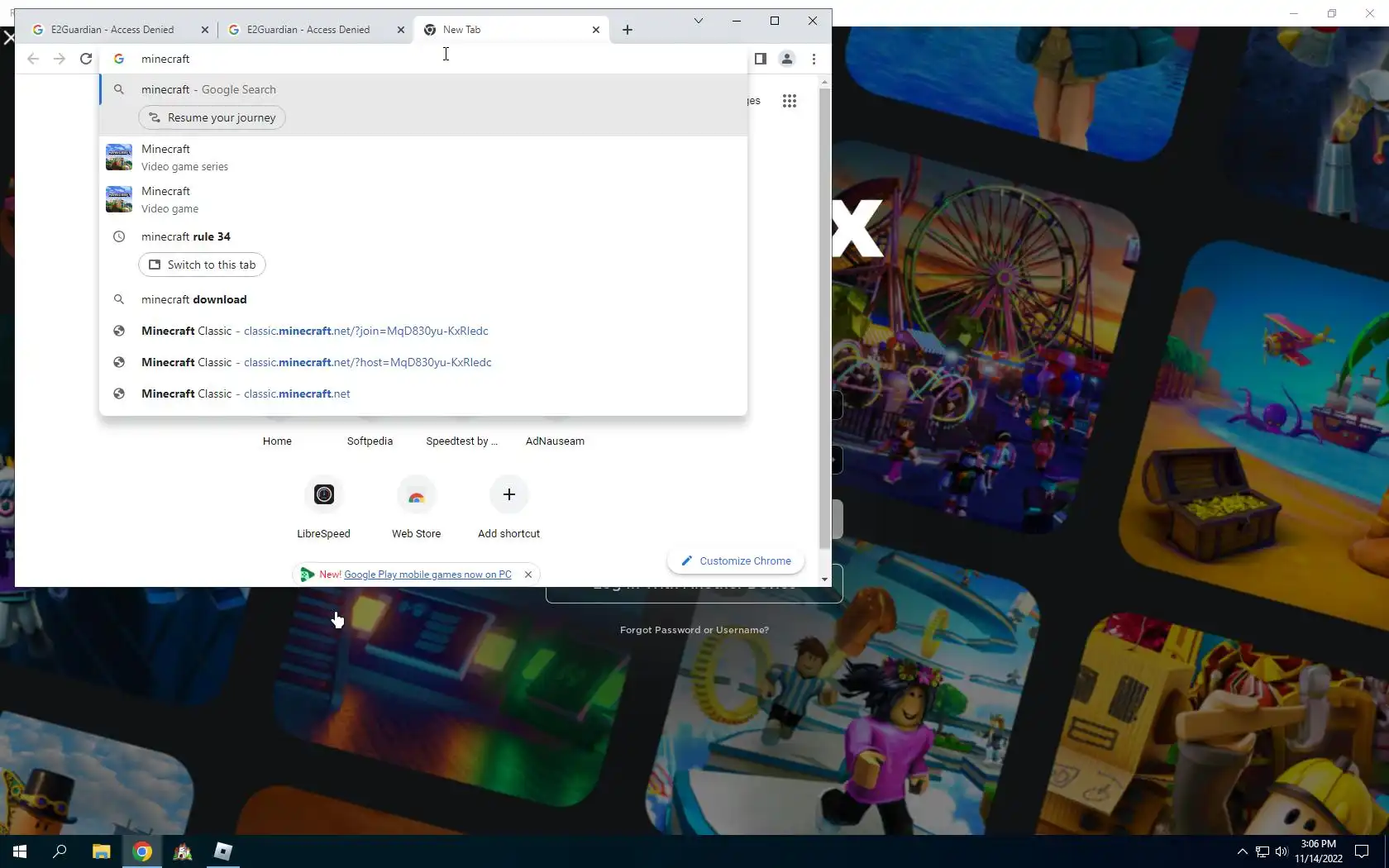The image size is (1389, 868).
Task: Choose the Minecraft Video game suggestion
Action: pyautogui.click(x=423, y=199)
